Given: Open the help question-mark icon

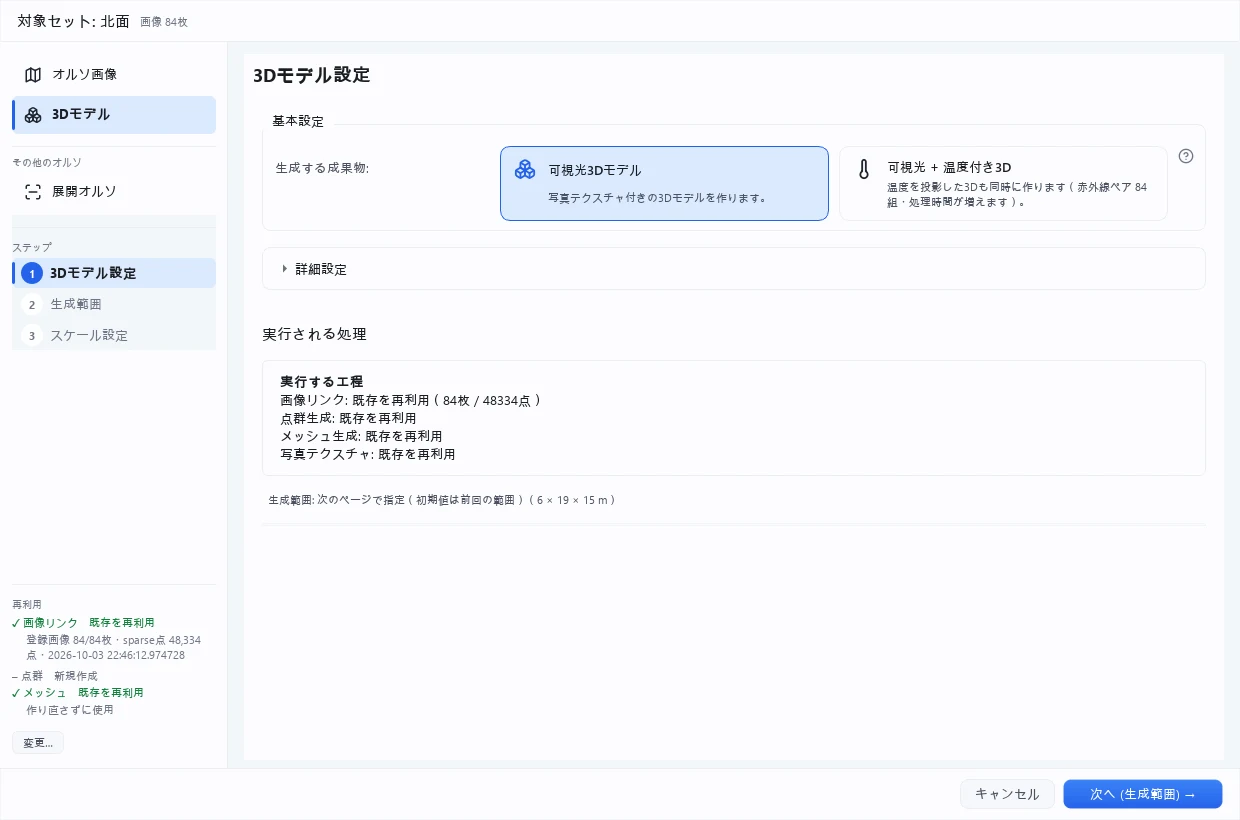Looking at the screenshot, I should point(1186,156).
